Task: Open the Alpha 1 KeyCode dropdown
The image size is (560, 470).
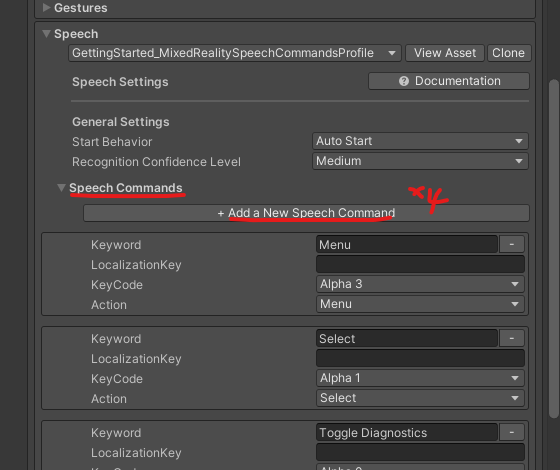Action: click(x=420, y=378)
